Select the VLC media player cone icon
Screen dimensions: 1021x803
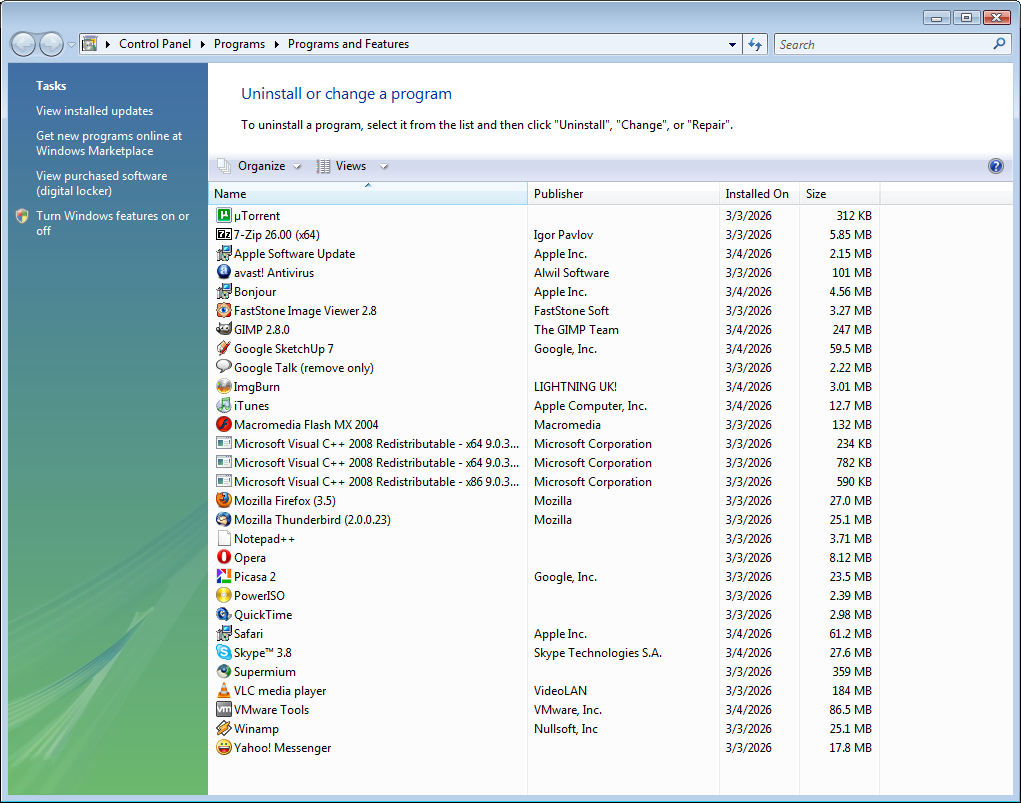coord(223,690)
